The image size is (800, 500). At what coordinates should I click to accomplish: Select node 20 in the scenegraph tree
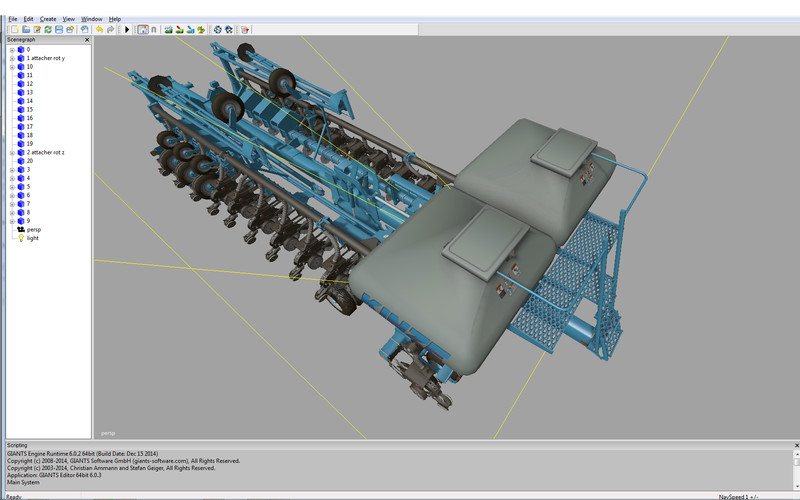click(30, 160)
